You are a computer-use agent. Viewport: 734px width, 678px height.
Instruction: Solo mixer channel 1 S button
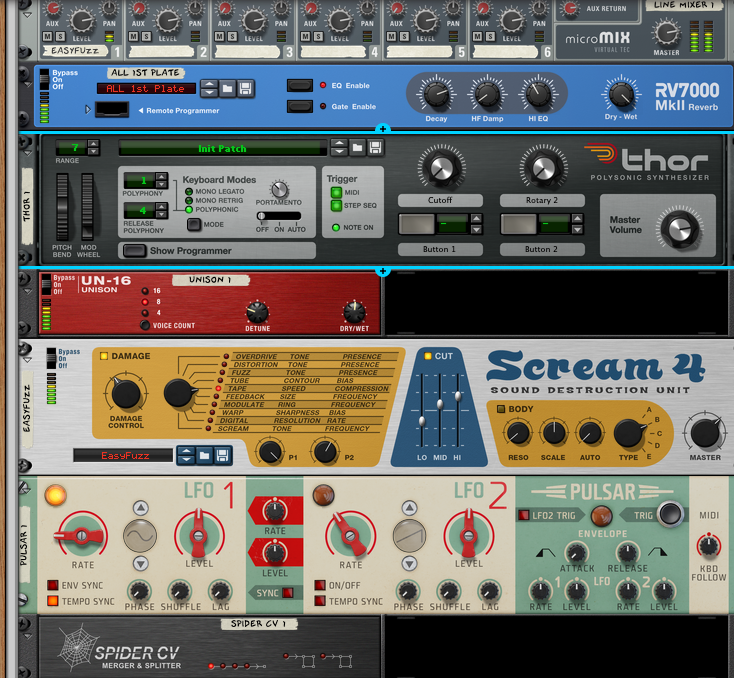click(60, 37)
